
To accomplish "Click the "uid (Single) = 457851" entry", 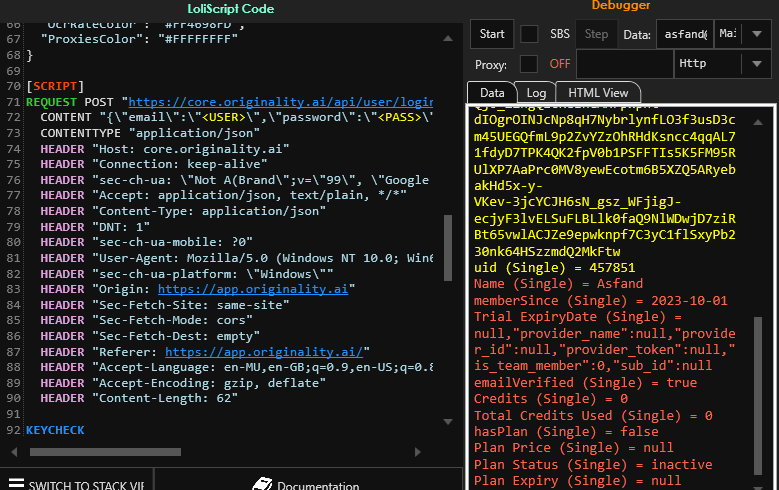I will coord(554,268).
